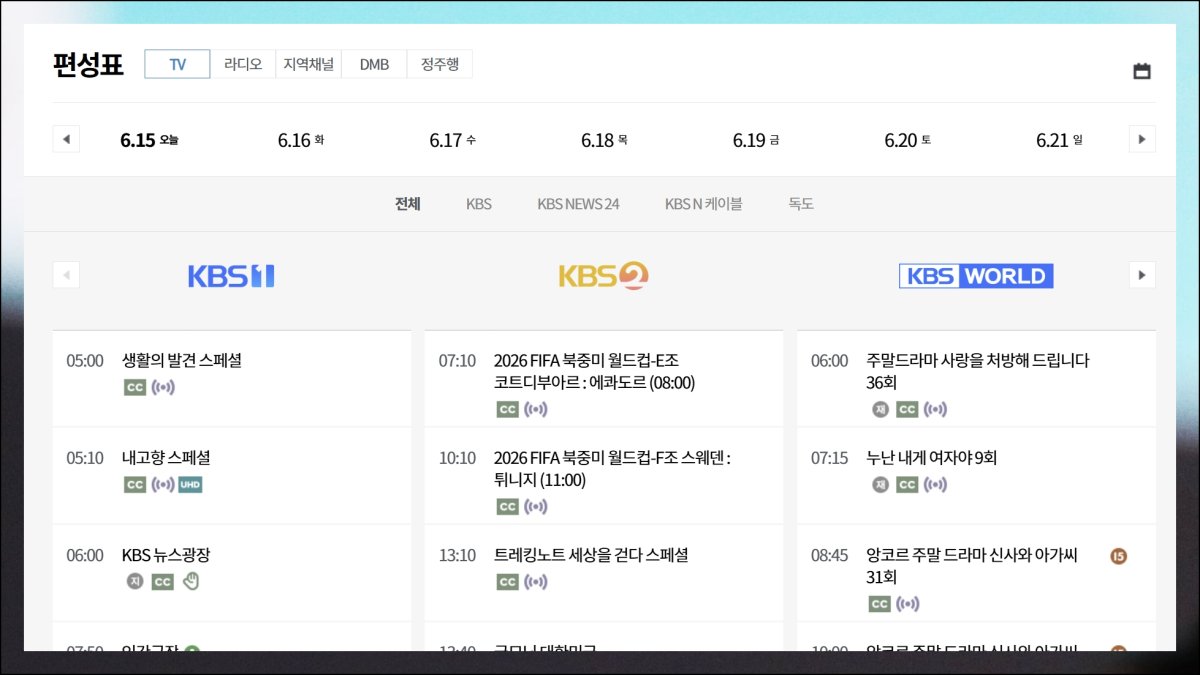Open 2026 FIFA 북중미 월드컵-E조 listing
Image resolution: width=1200 pixels, height=675 pixels.
[594, 371]
